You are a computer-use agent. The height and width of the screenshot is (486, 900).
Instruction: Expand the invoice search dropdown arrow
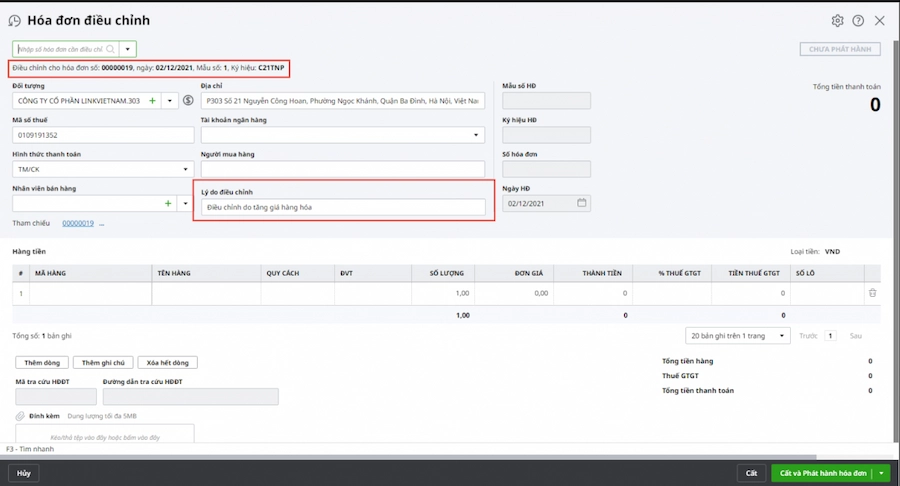pyautogui.click(x=128, y=48)
